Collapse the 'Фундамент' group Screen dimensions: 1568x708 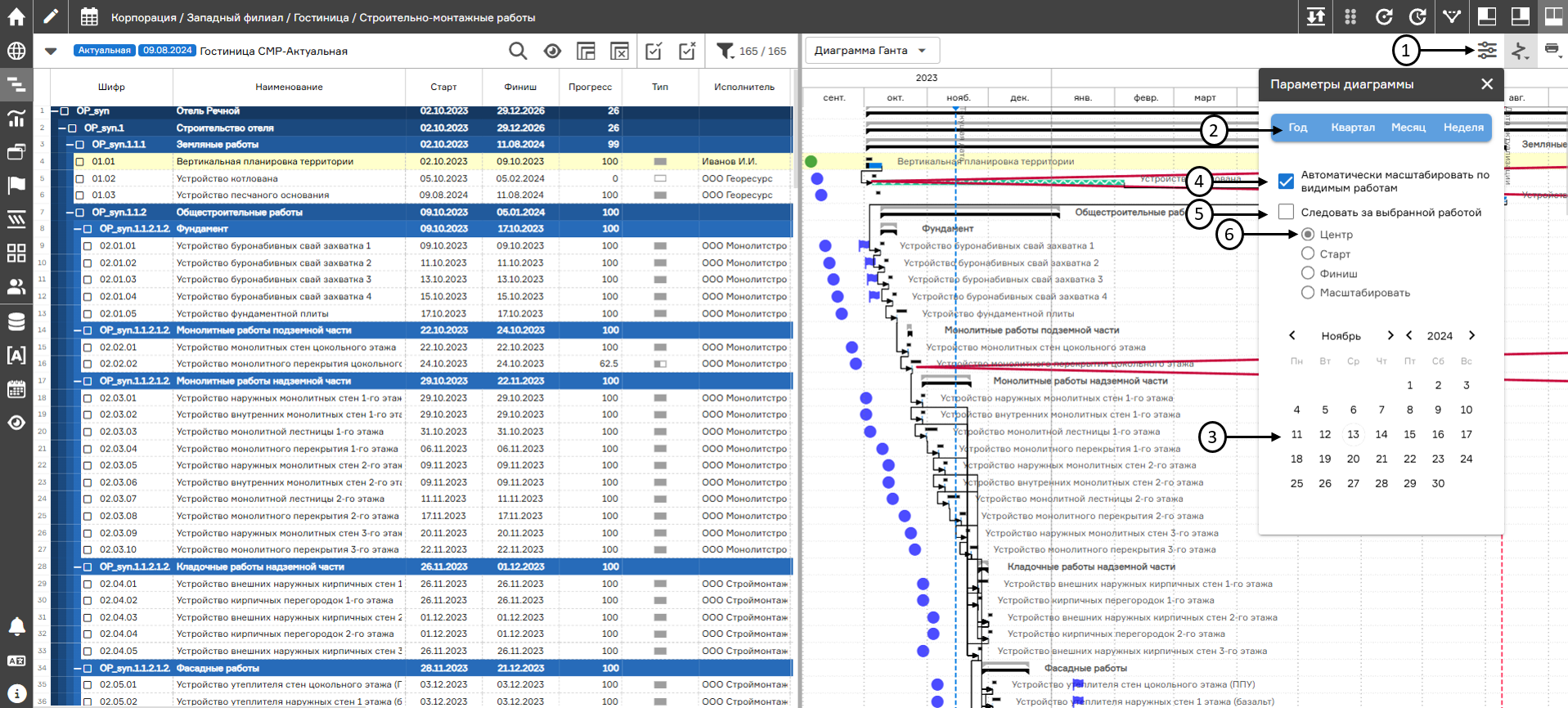79,229
